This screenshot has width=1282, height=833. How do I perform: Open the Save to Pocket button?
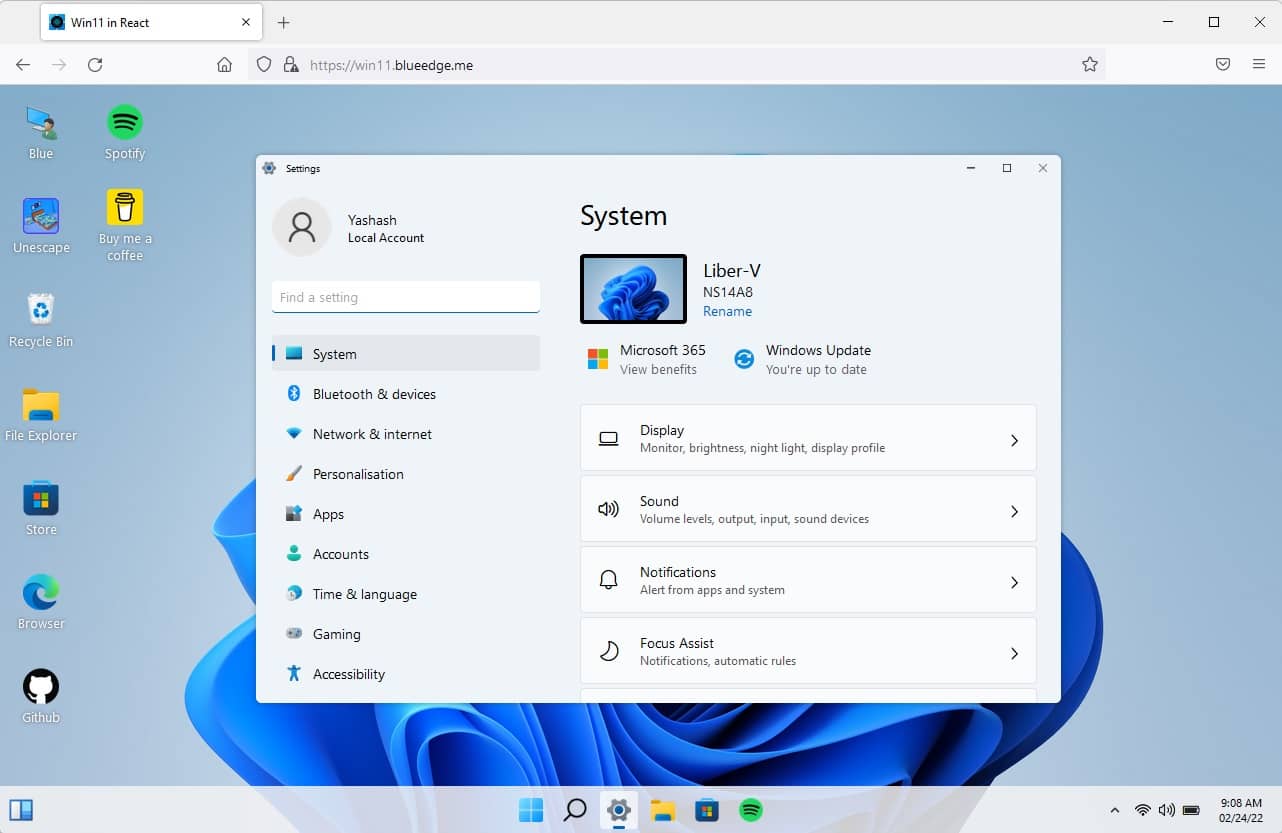click(x=1222, y=64)
